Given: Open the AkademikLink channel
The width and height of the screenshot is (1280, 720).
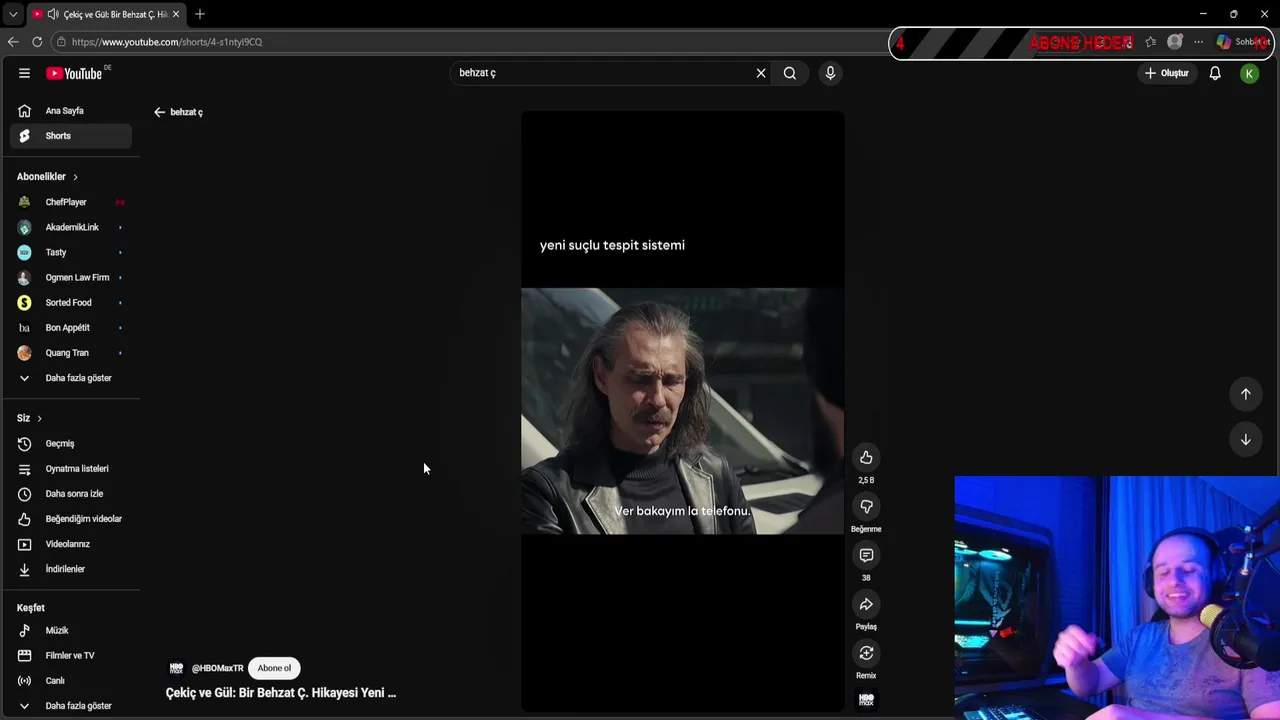Looking at the screenshot, I should [70, 227].
